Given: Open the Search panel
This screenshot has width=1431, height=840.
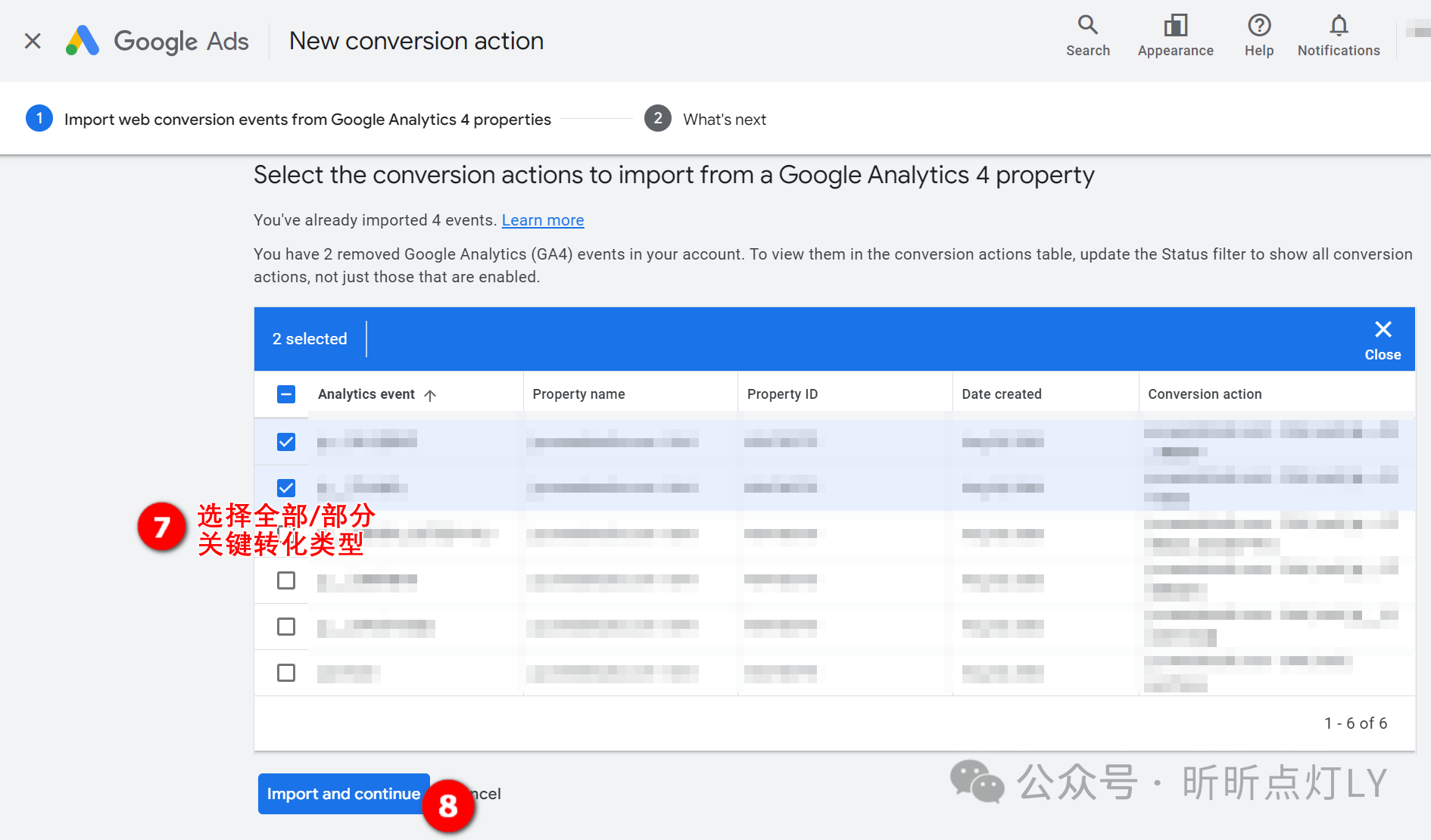Looking at the screenshot, I should pyautogui.click(x=1088, y=34).
